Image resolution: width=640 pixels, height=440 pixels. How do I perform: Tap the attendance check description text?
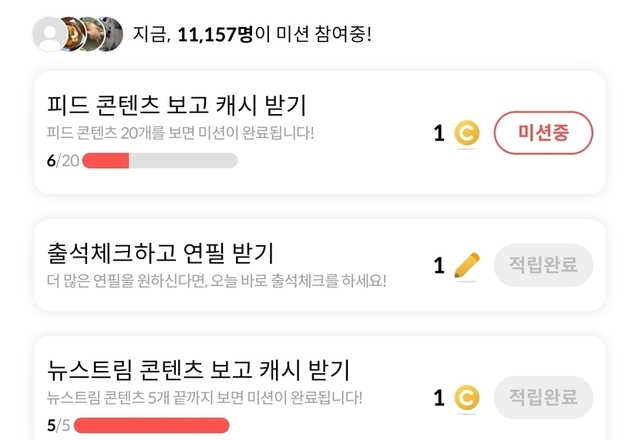tap(216, 280)
